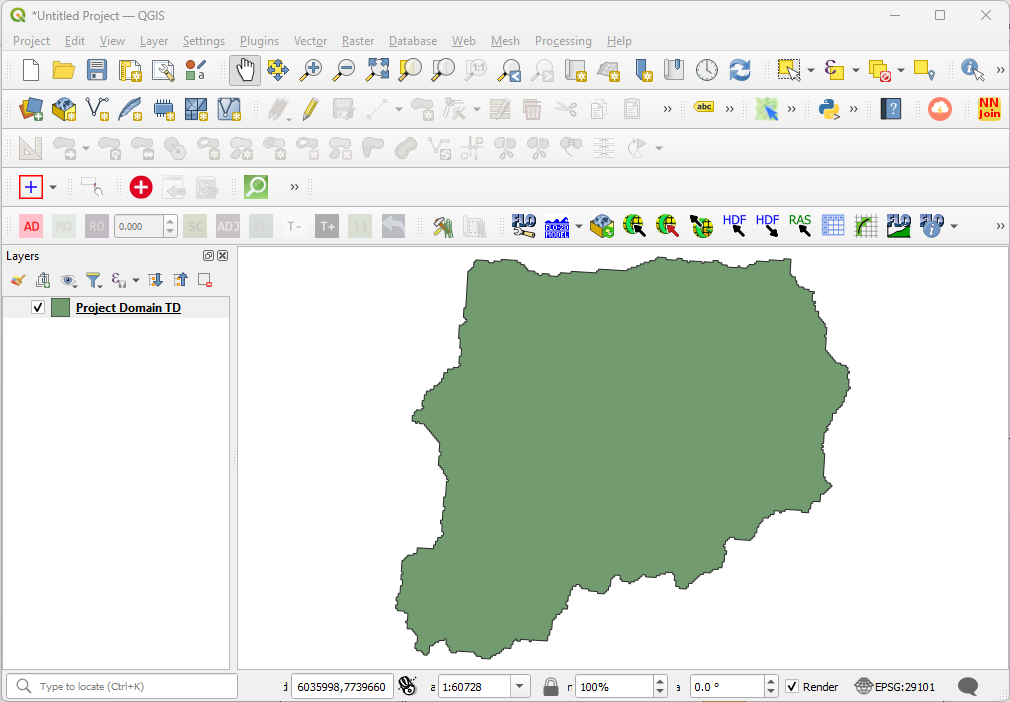Open the filter legend dropdown in Layers panel
This screenshot has height=702, width=1010.
tap(93, 281)
